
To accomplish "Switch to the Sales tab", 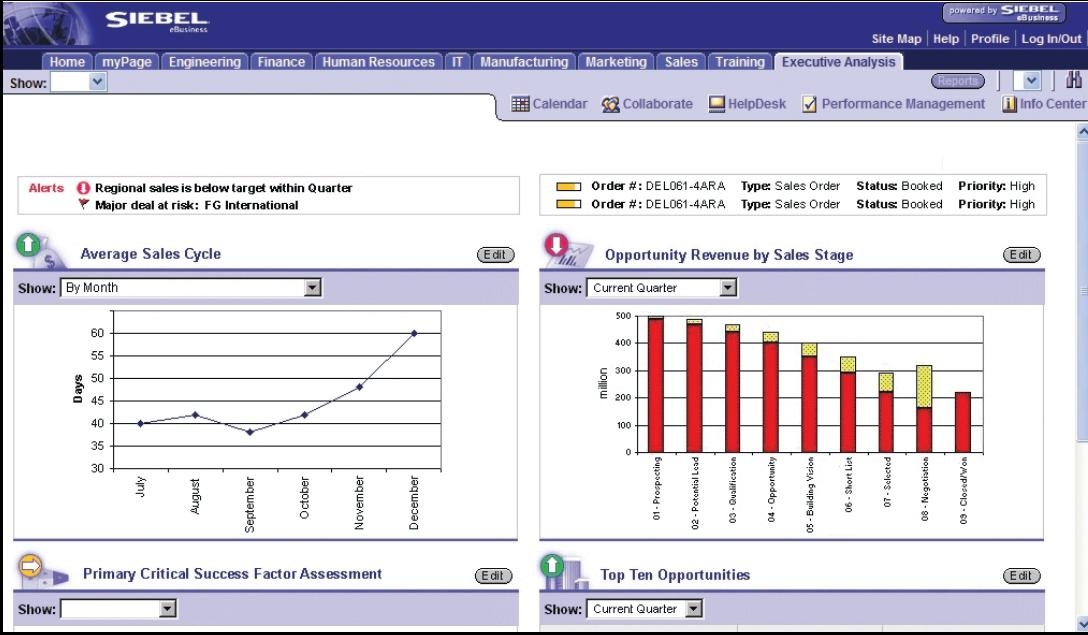I will point(681,62).
